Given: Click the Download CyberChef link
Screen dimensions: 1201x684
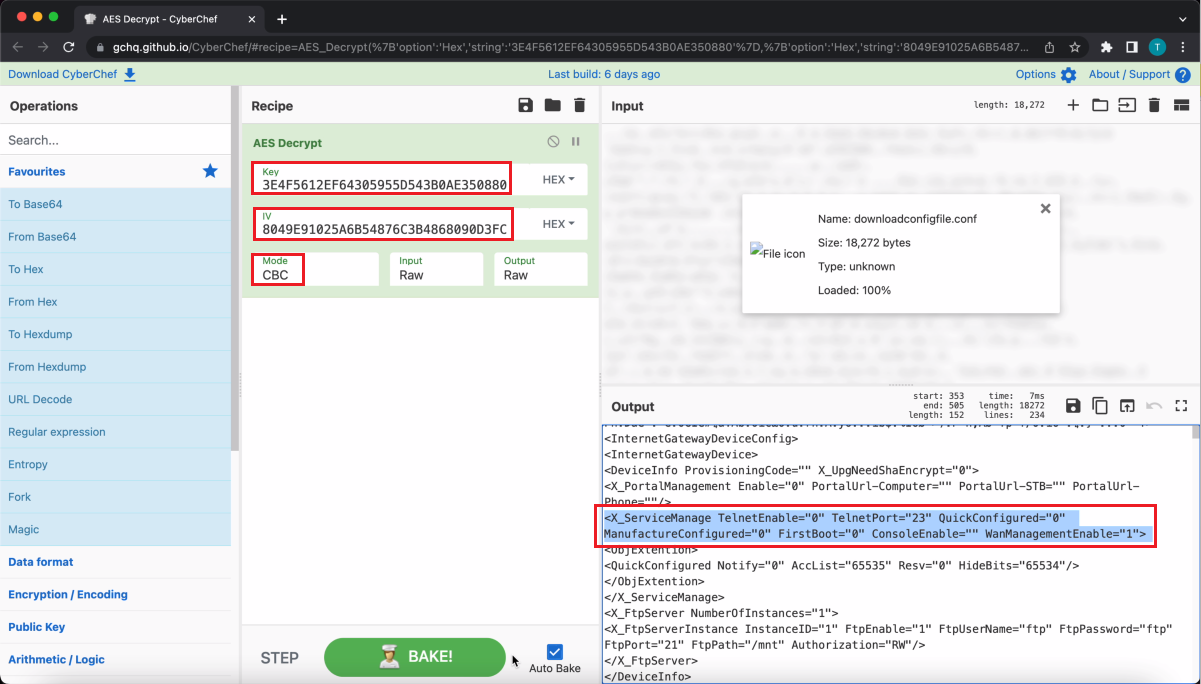Looking at the screenshot, I should pyautogui.click(x=72, y=74).
